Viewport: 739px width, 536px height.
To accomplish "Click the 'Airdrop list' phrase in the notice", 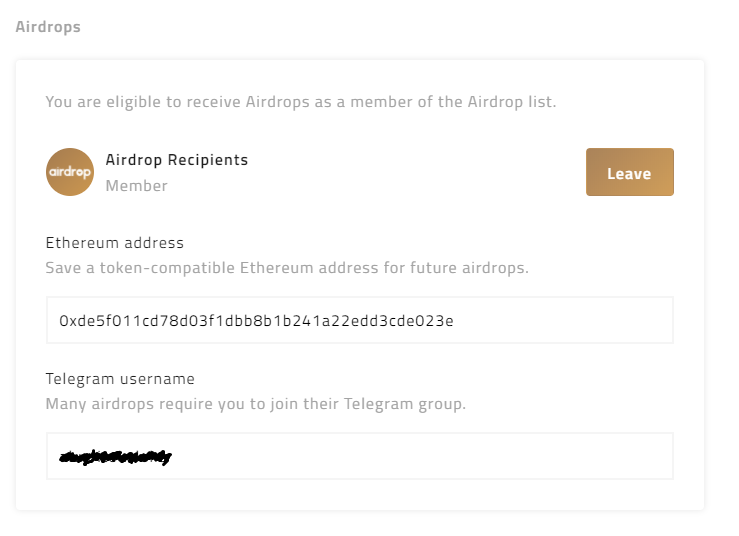I will (511, 102).
